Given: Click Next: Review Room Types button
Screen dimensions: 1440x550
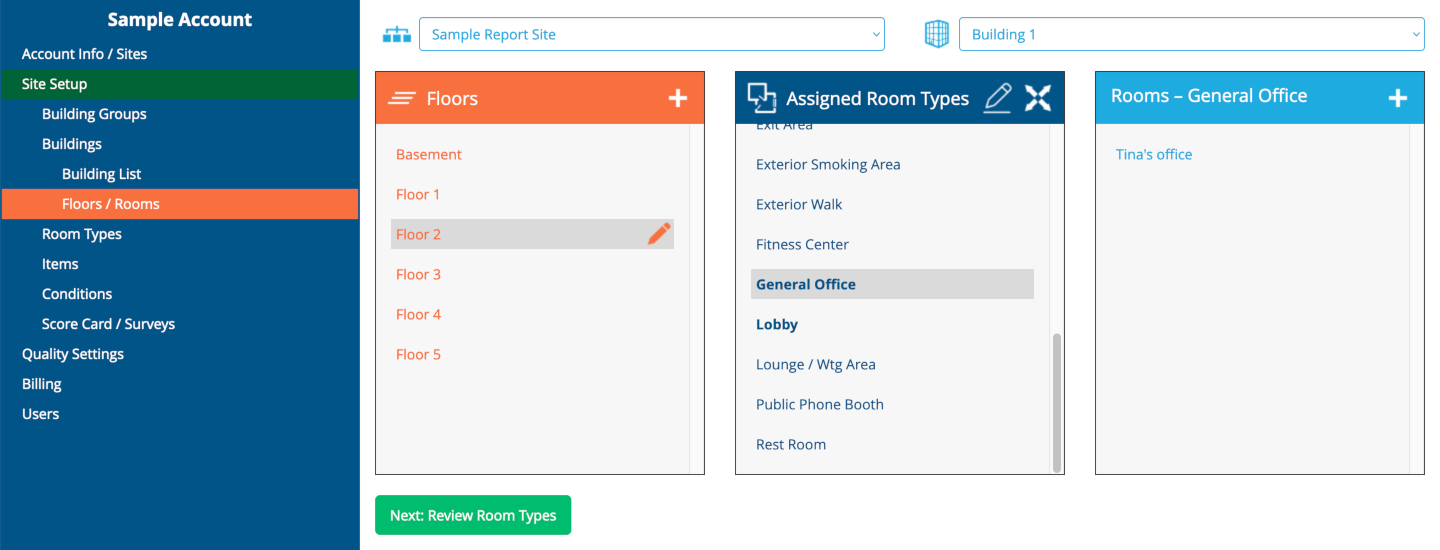Looking at the screenshot, I should (x=473, y=515).
